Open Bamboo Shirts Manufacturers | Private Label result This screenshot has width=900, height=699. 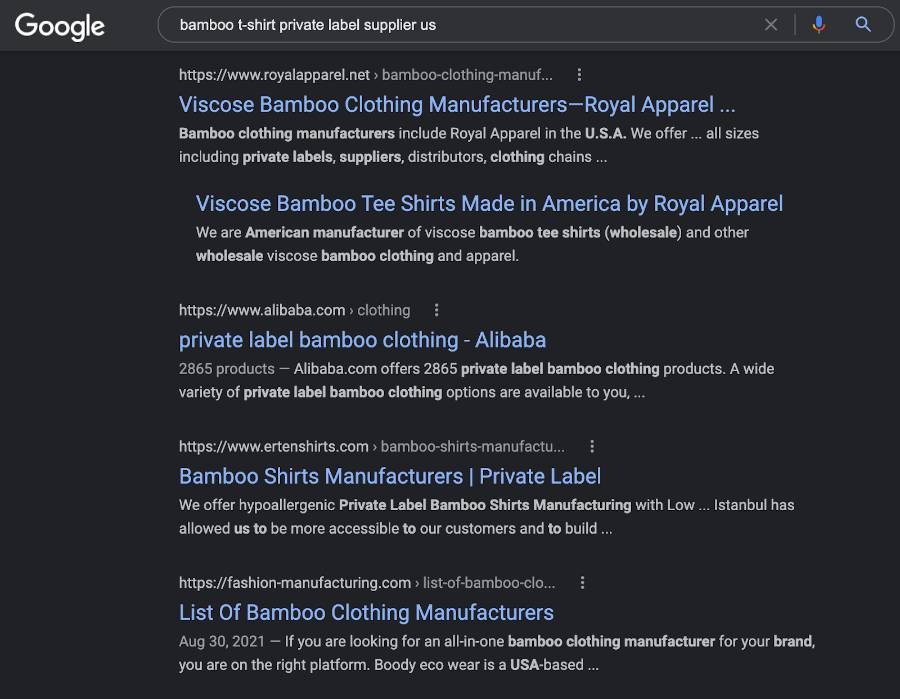[390, 476]
